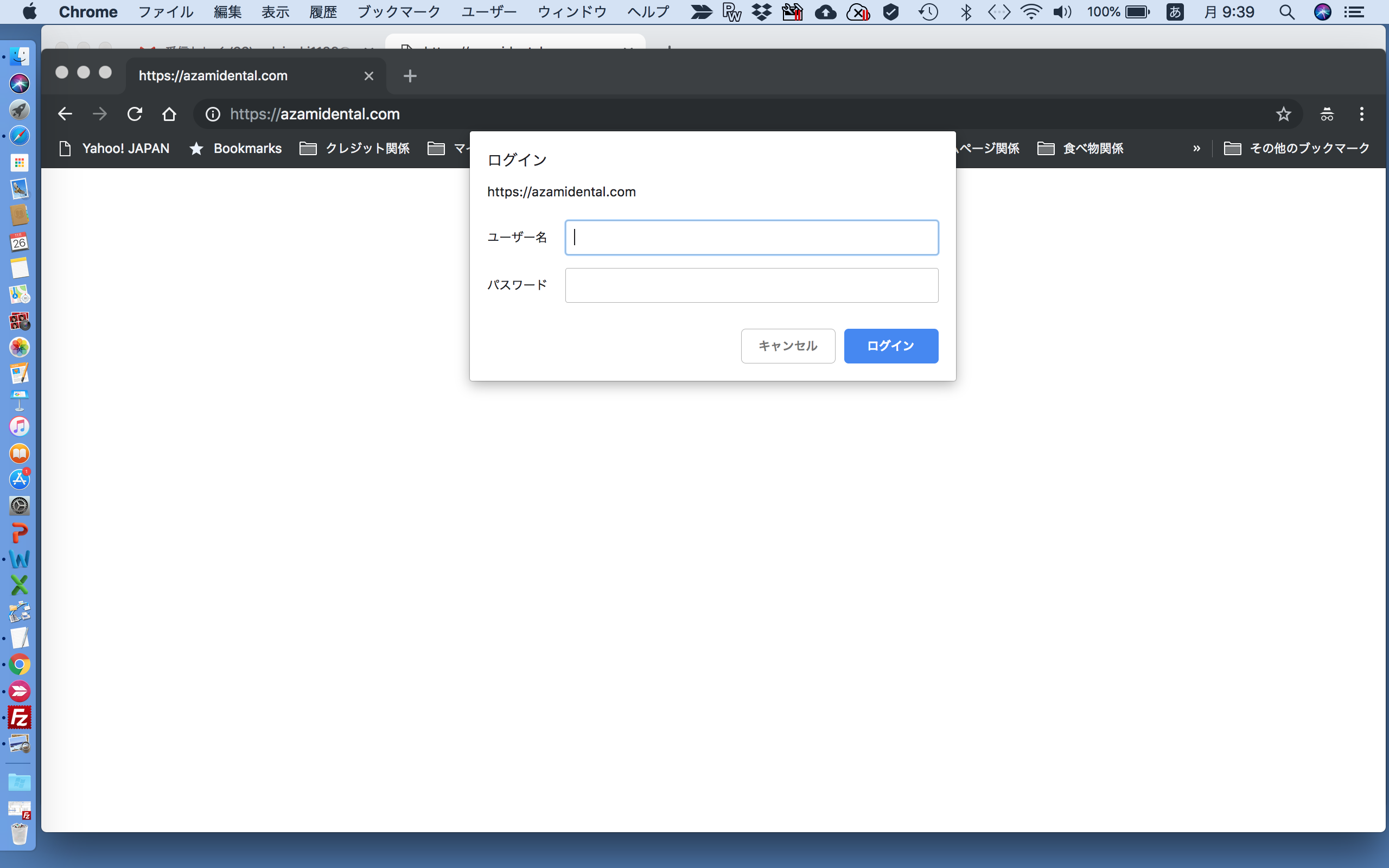Open Siri from menu bar
This screenshot has height=868, width=1389.
tap(1322, 12)
